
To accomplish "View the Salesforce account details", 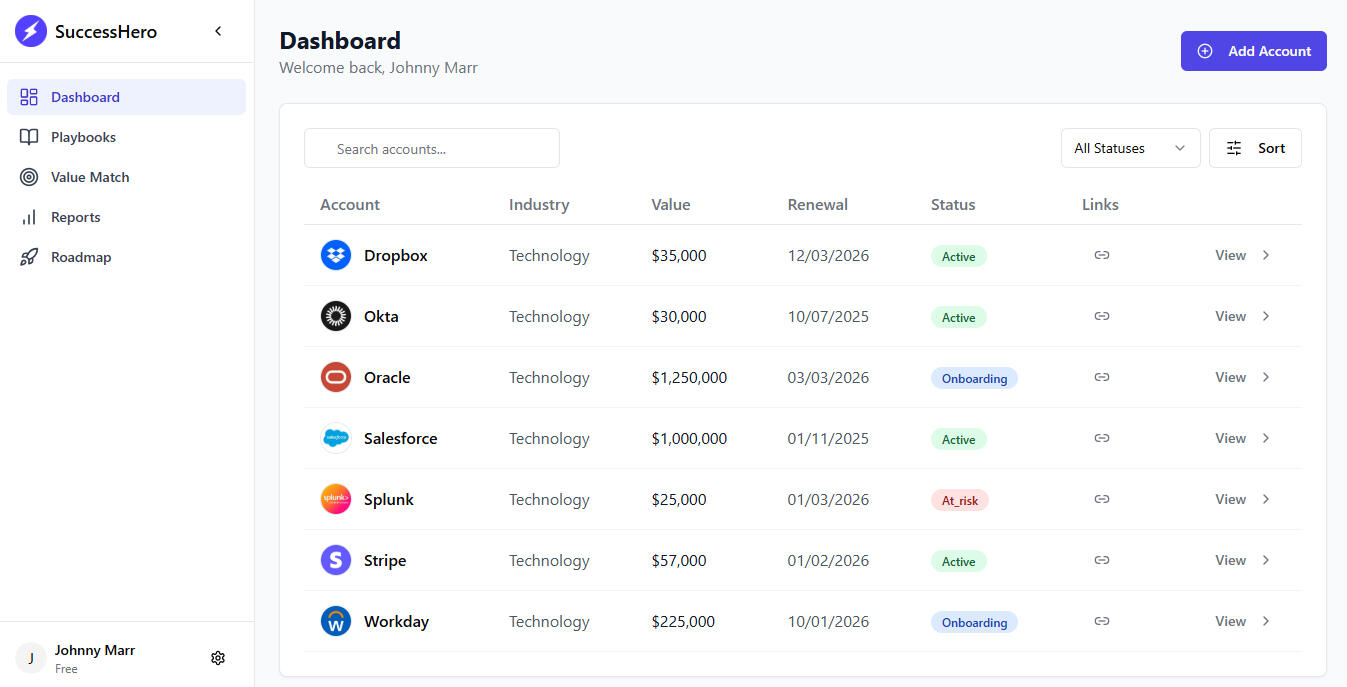I will 1231,438.
